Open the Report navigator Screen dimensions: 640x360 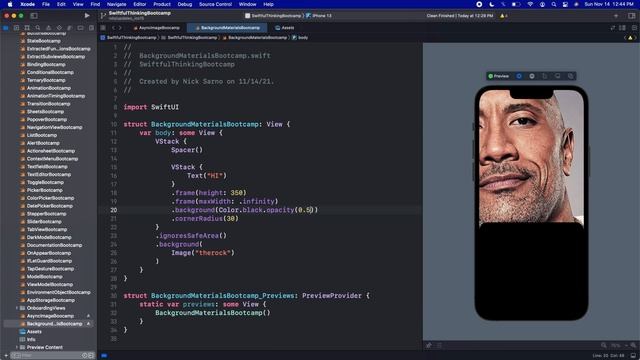(x=91, y=28)
